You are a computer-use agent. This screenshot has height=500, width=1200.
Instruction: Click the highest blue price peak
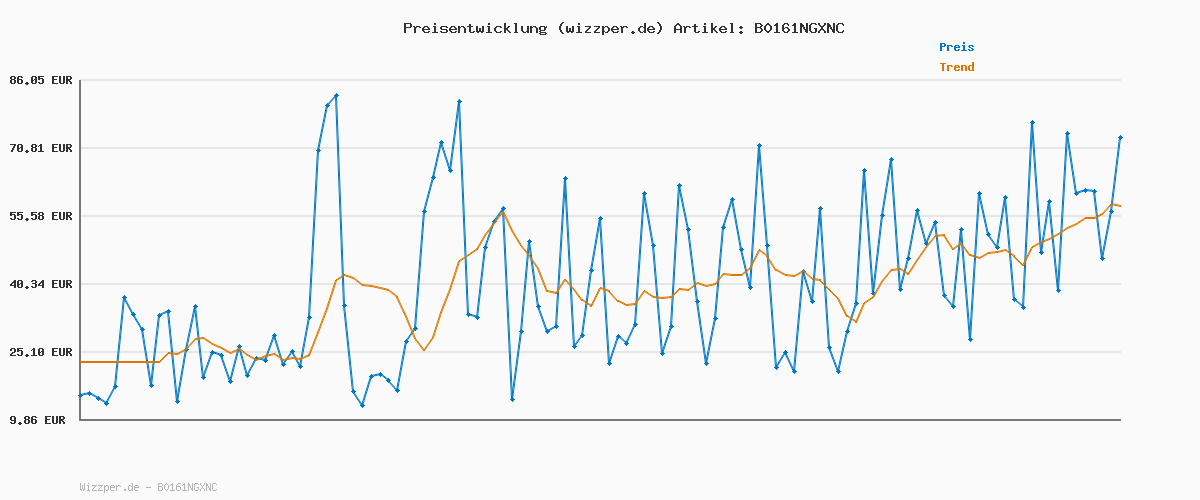(336, 96)
